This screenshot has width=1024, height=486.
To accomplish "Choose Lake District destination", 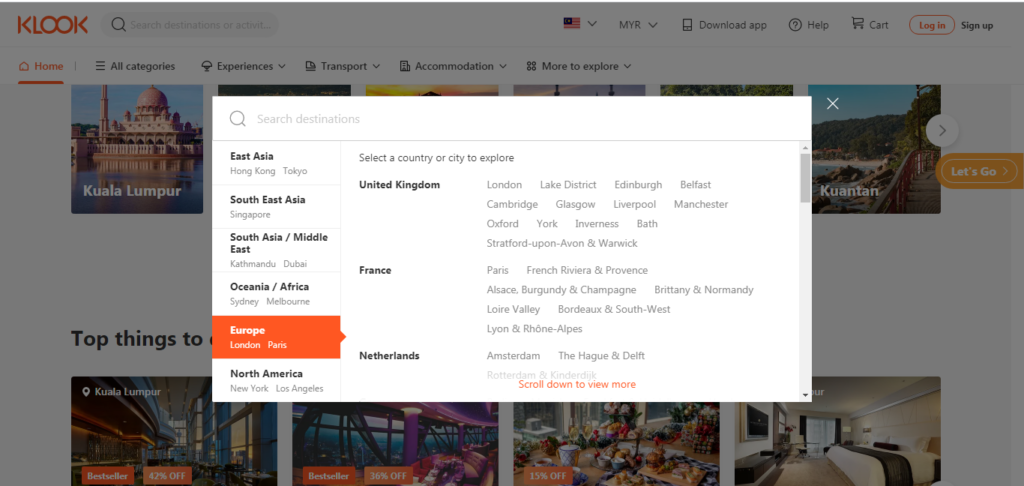I will tap(568, 185).
